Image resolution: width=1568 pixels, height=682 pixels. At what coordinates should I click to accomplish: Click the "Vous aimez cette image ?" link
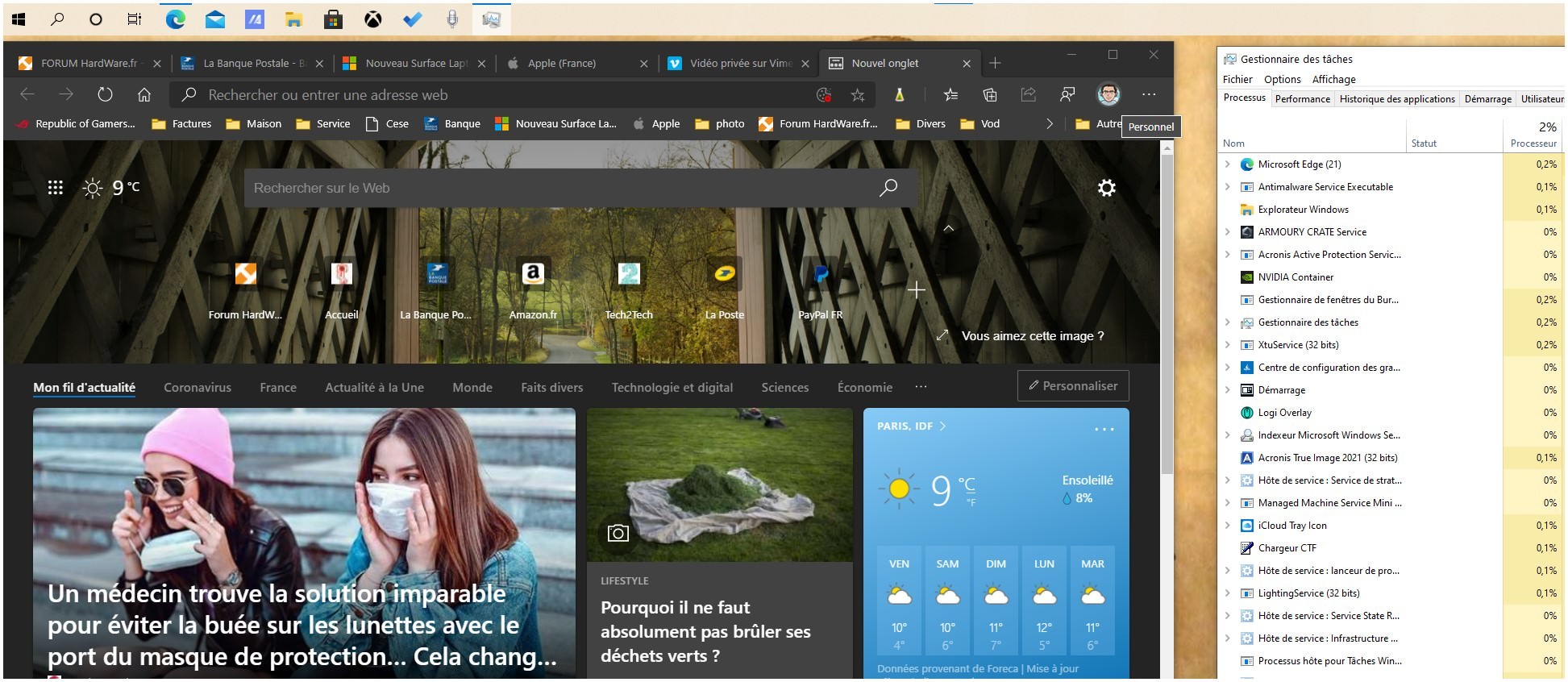pos(1032,336)
